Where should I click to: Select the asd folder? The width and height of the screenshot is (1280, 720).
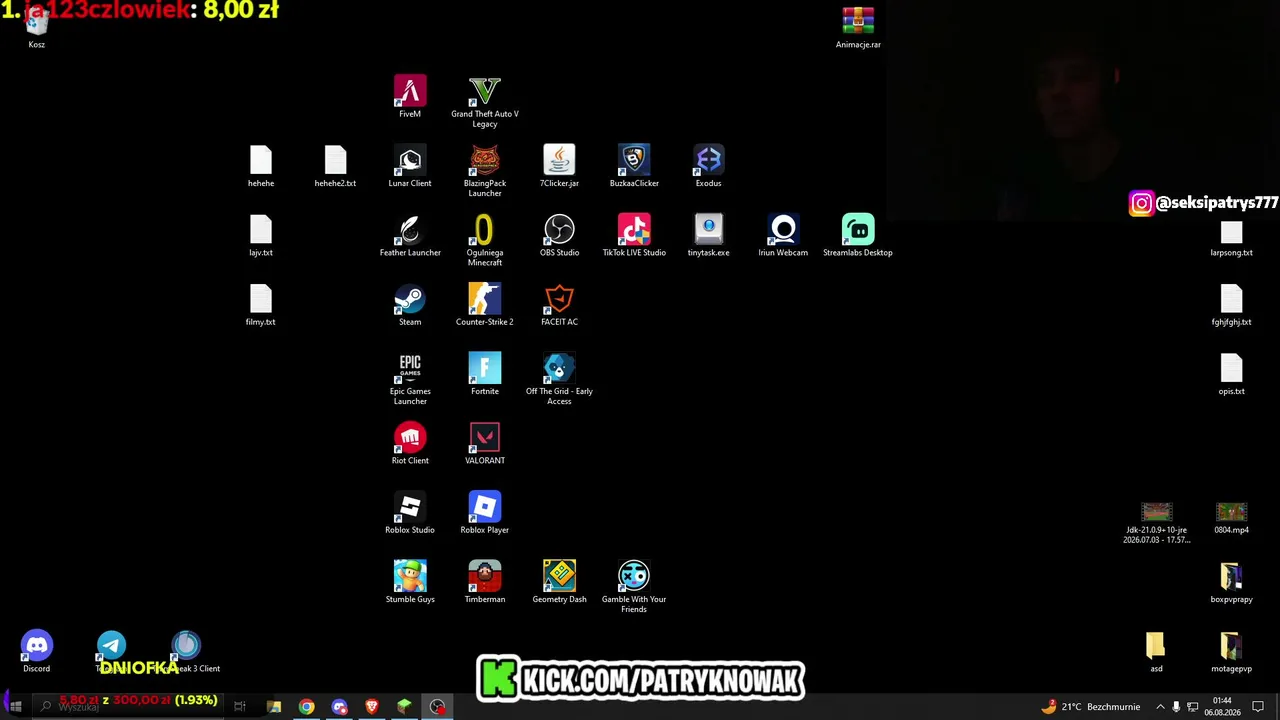pyautogui.click(x=1156, y=651)
